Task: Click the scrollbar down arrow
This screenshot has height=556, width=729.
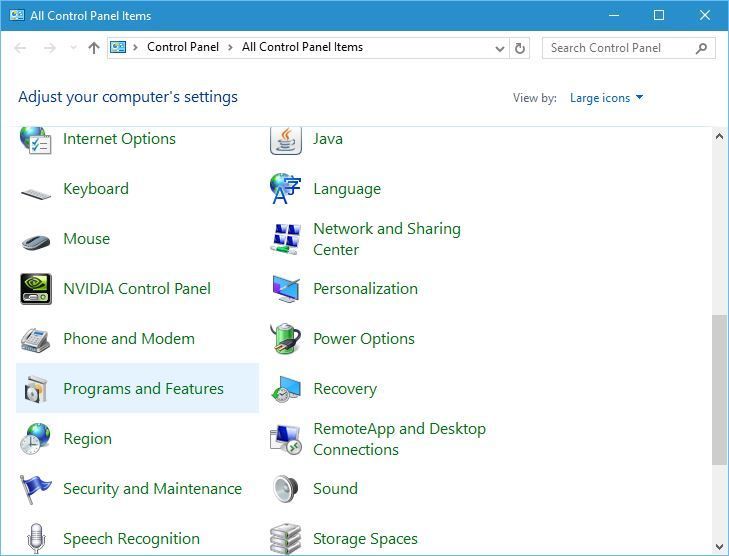Action: [719, 547]
